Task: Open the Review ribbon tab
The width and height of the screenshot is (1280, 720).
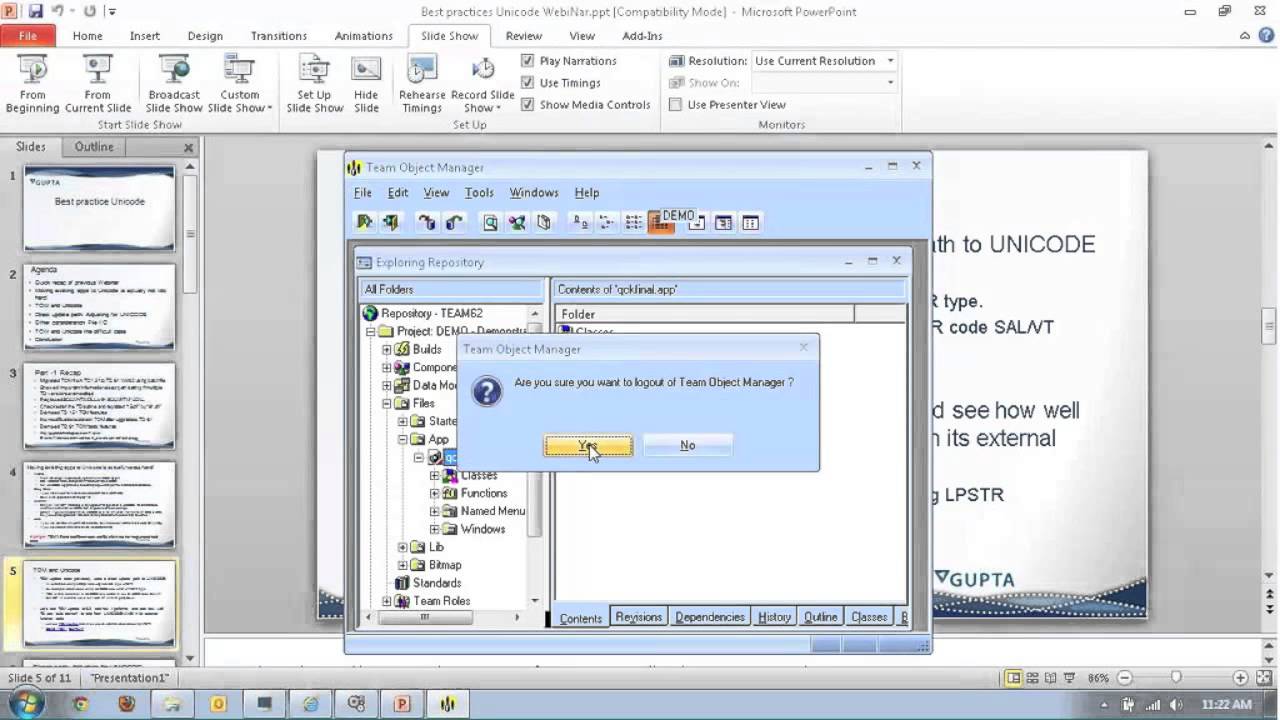Action: coord(524,36)
